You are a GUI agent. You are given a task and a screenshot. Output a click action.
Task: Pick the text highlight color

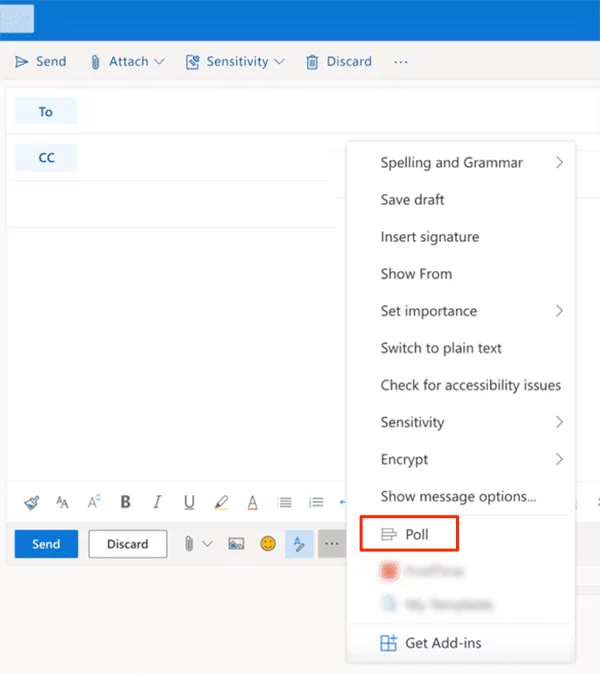(220, 502)
